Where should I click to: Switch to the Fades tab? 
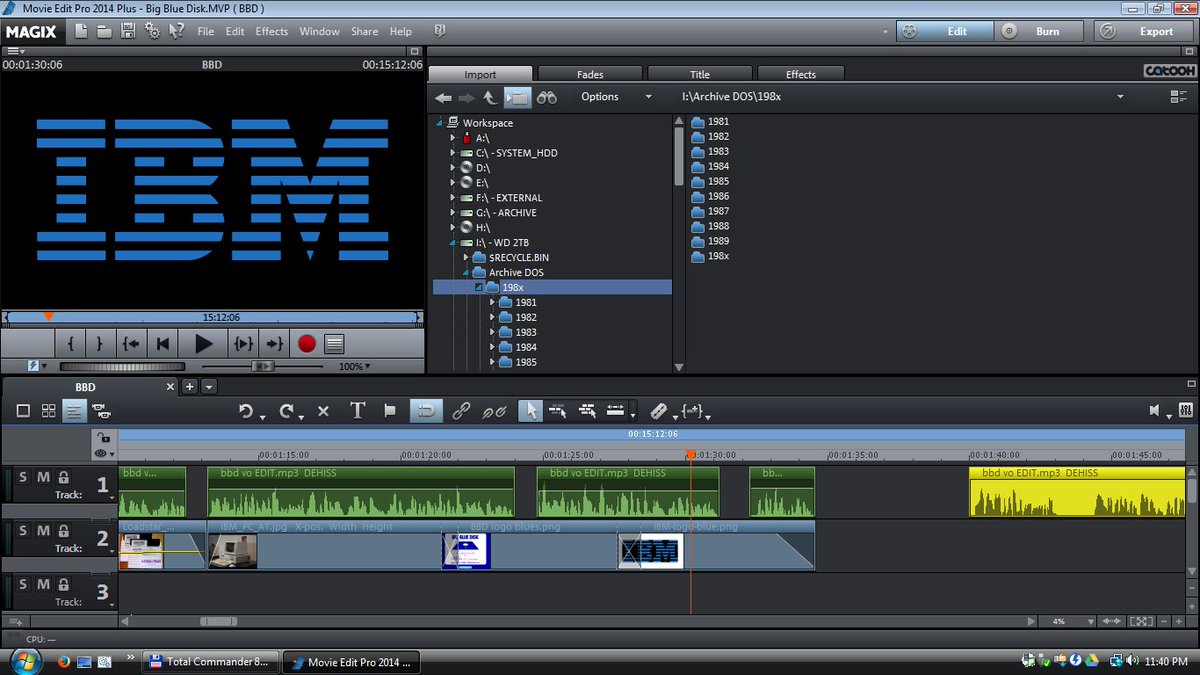pos(590,74)
